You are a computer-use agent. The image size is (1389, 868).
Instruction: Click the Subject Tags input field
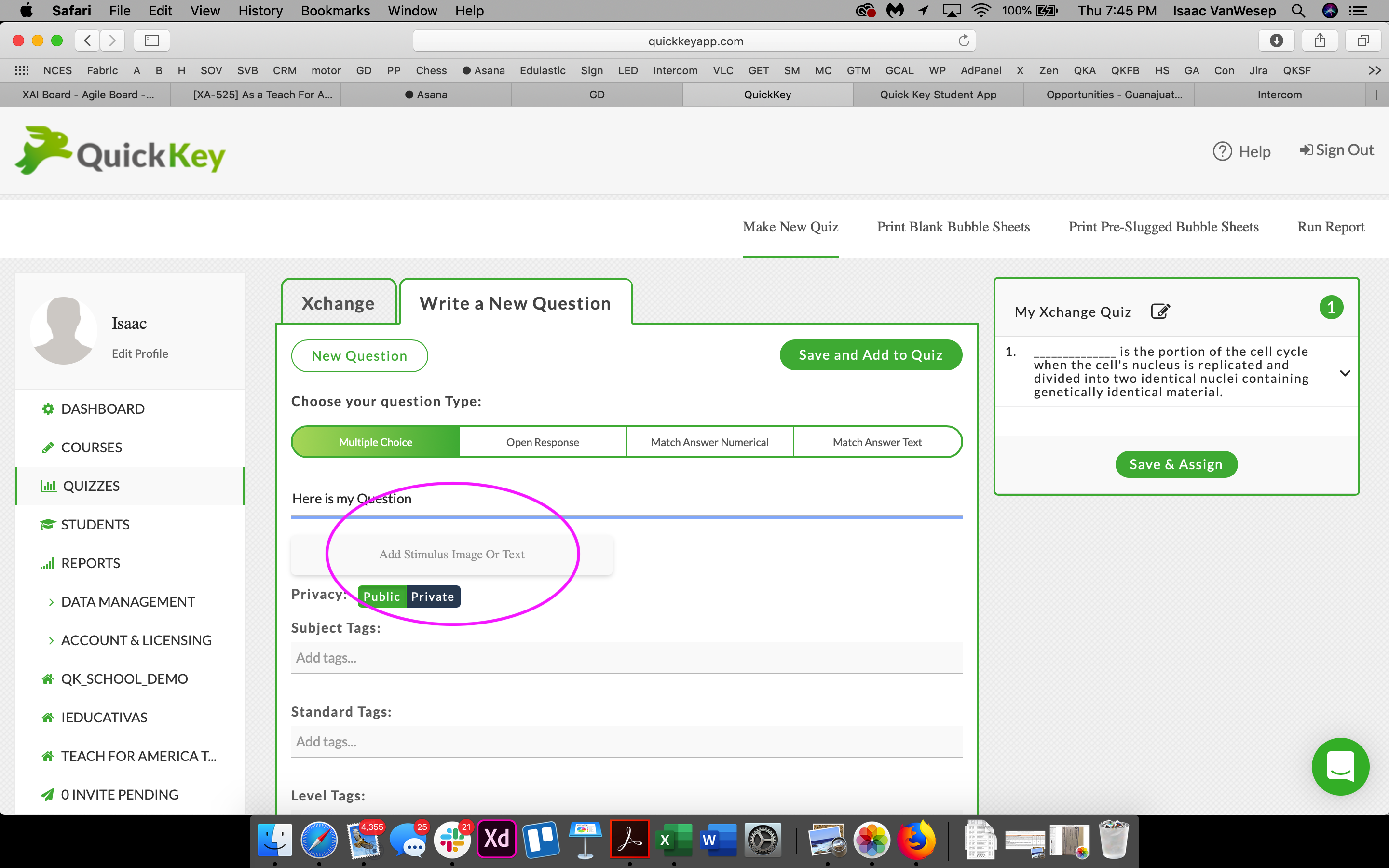click(x=627, y=658)
